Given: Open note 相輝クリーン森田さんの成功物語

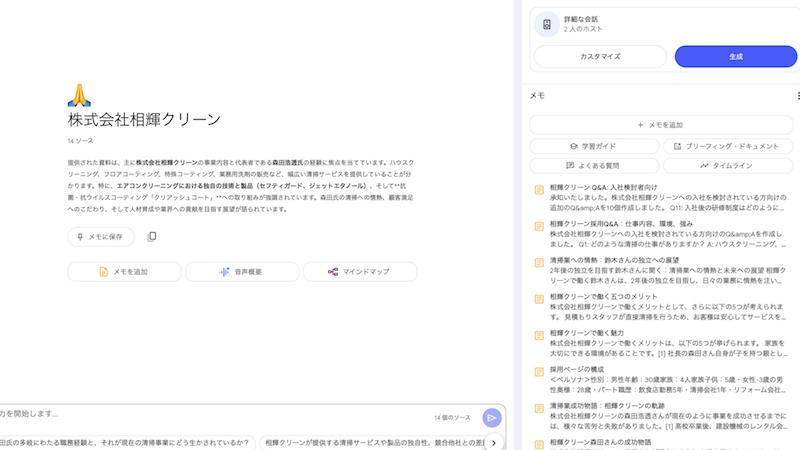Looking at the screenshot, I should tap(661, 443).
